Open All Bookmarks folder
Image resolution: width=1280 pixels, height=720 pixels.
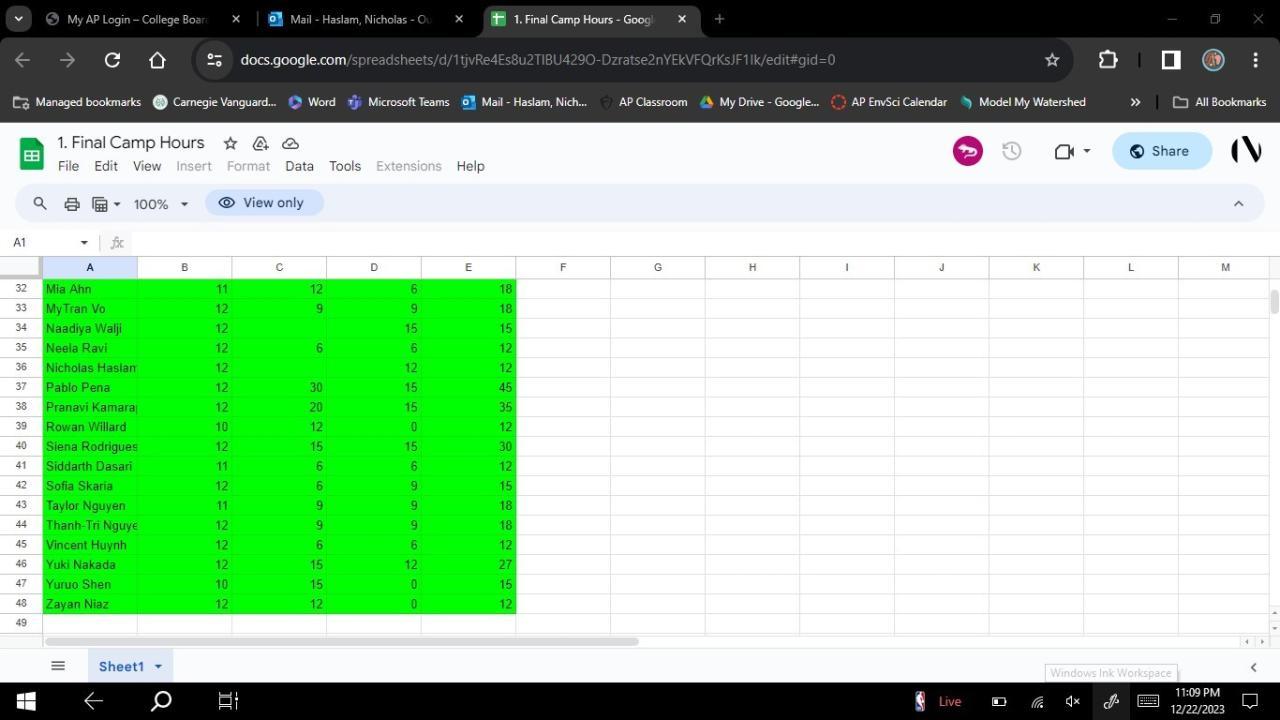tap(1219, 102)
